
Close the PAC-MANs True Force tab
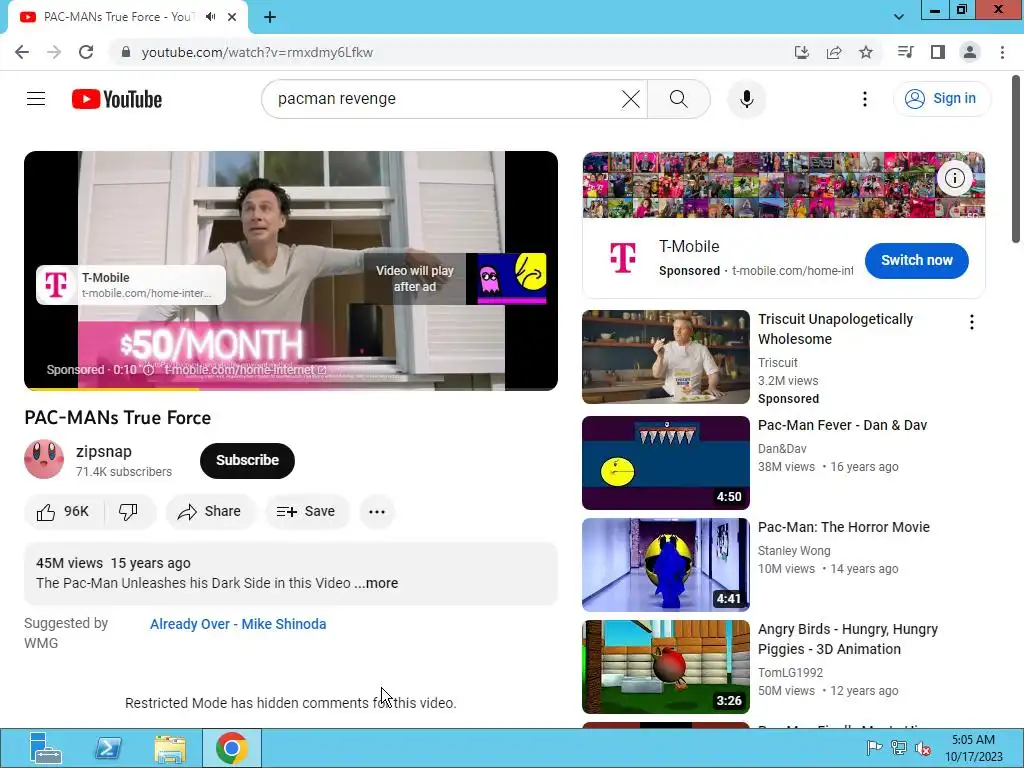pos(232,17)
